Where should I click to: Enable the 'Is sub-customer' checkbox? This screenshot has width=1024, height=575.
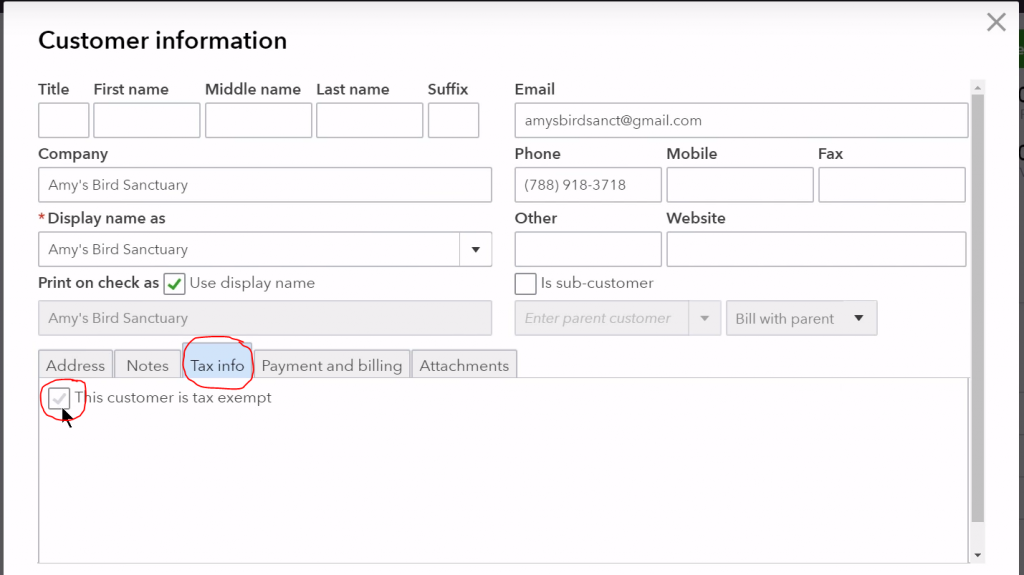coord(525,283)
